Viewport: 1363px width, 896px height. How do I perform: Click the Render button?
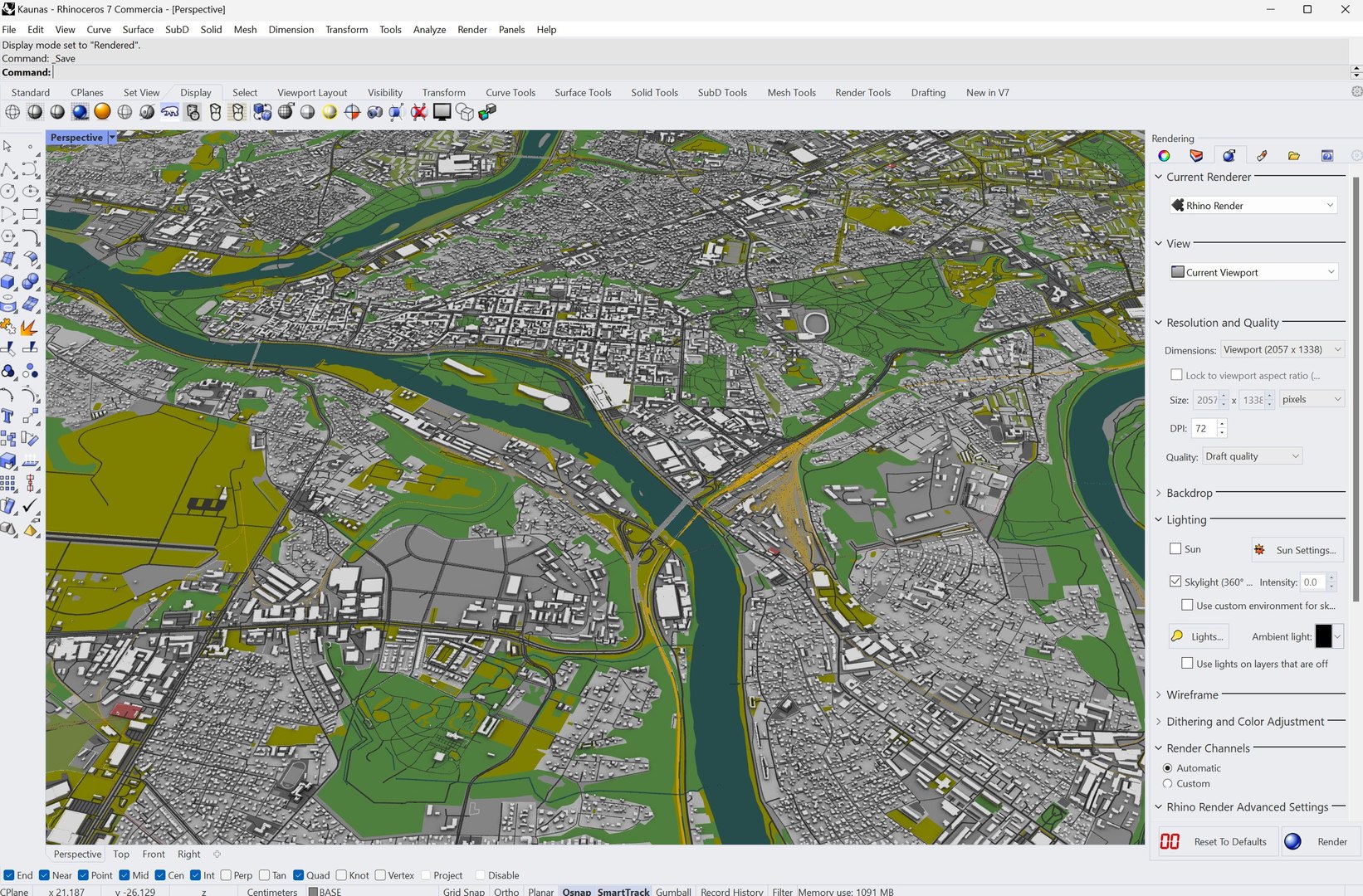[x=1320, y=841]
